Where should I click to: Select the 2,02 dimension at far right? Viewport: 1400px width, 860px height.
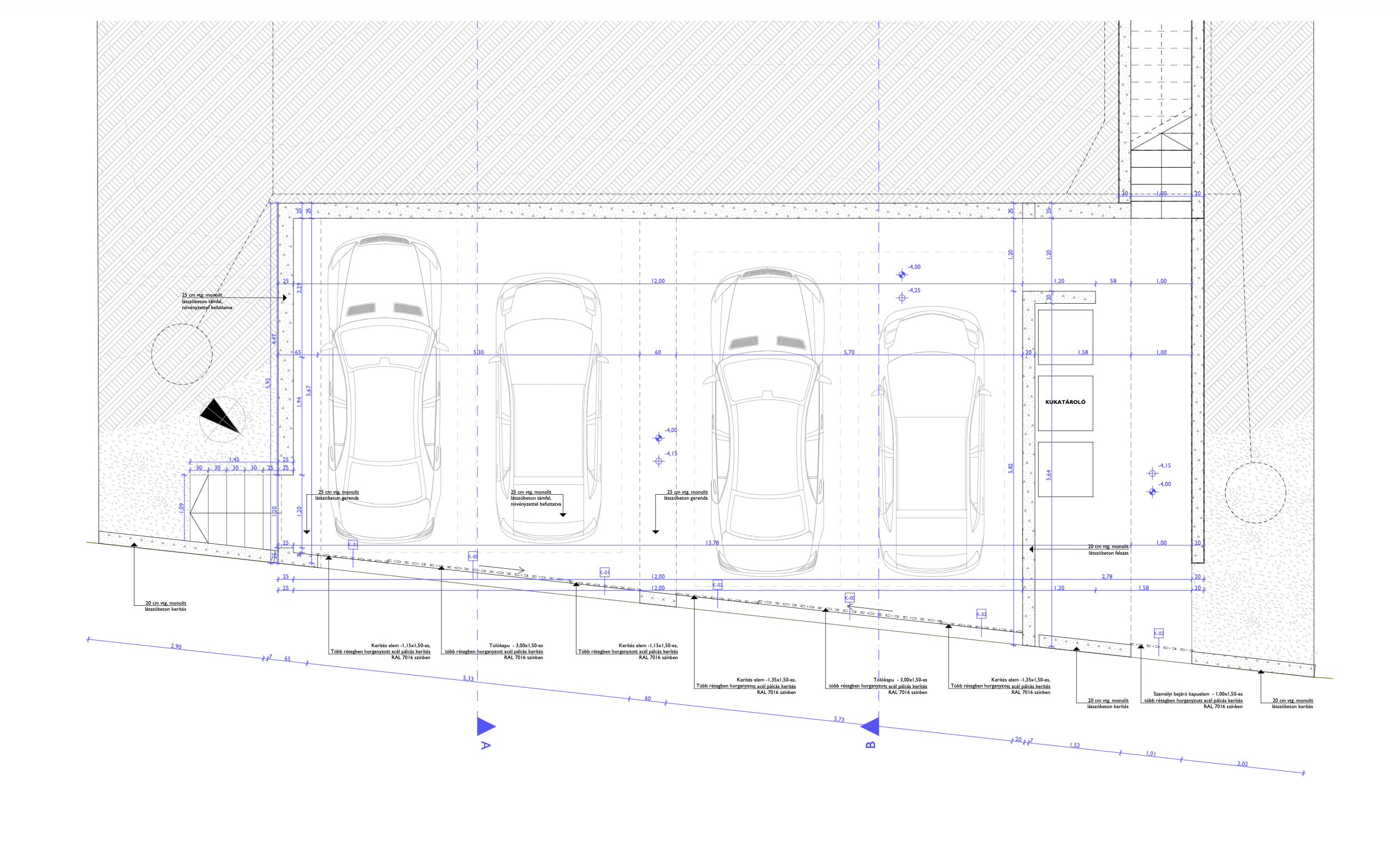click(1243, 763)
